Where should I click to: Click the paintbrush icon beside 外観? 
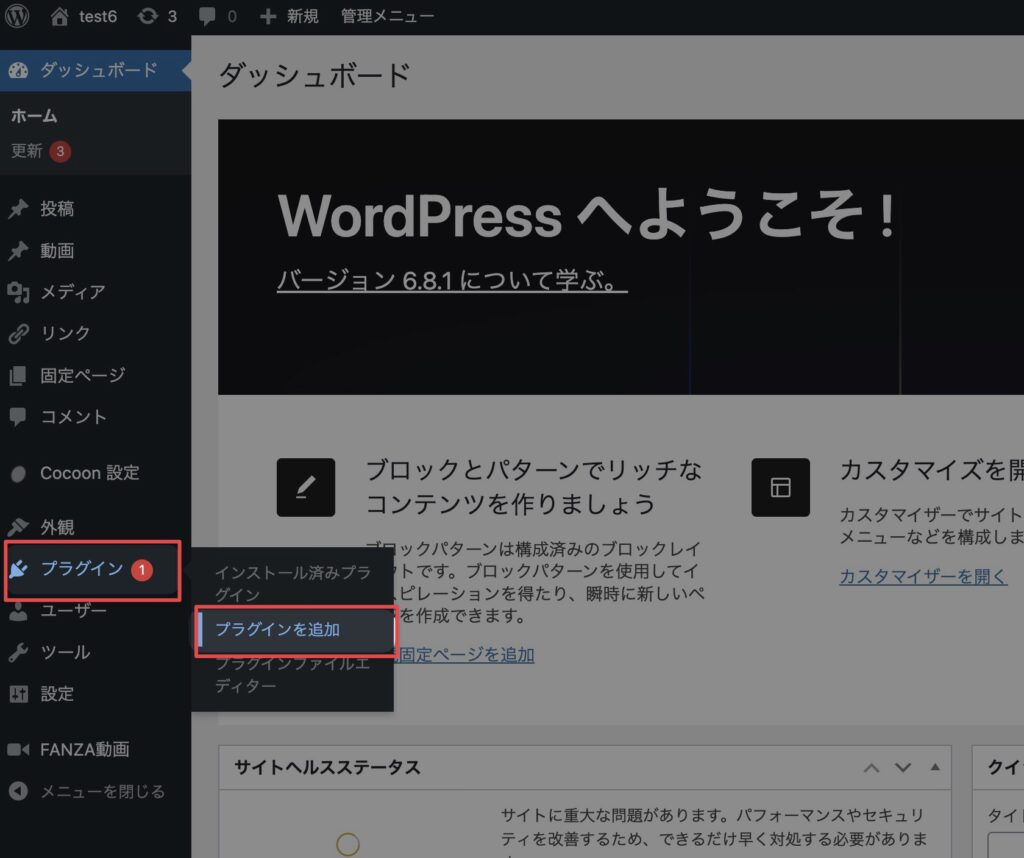[18, 527]
